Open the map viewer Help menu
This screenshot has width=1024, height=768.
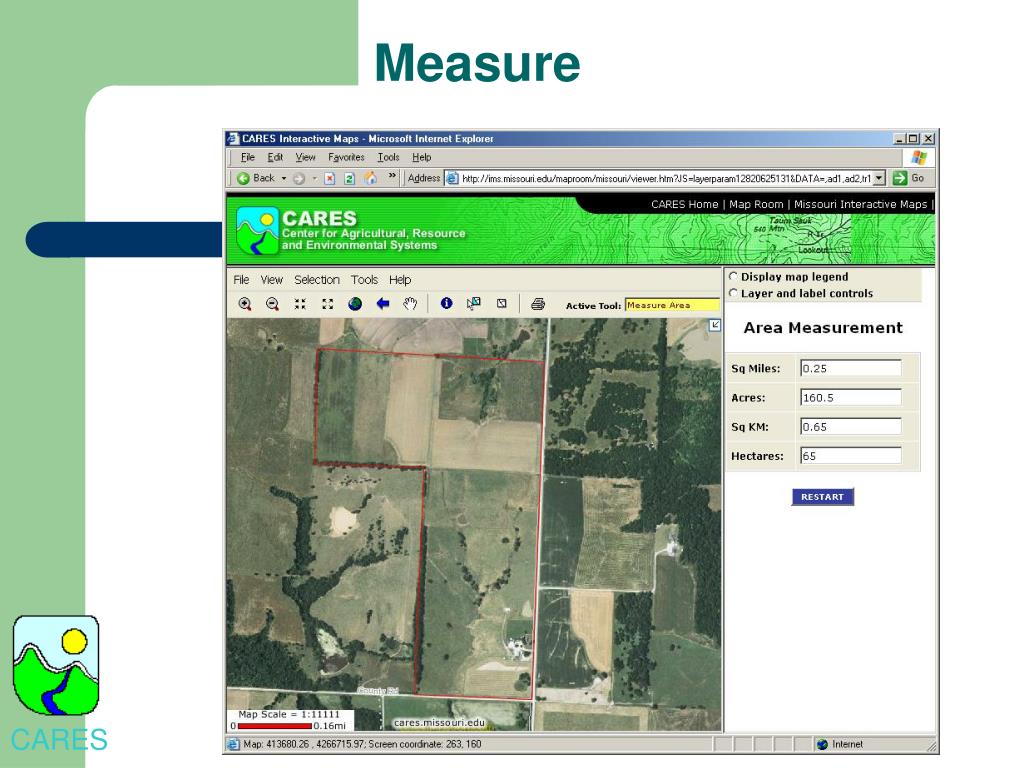(x=400, y=280)
